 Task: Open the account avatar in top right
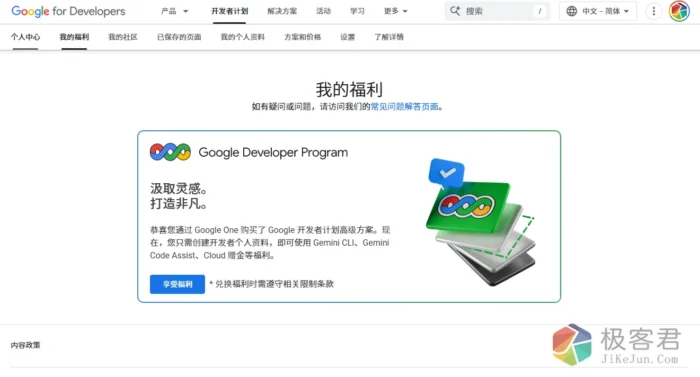tap(679, 11)
